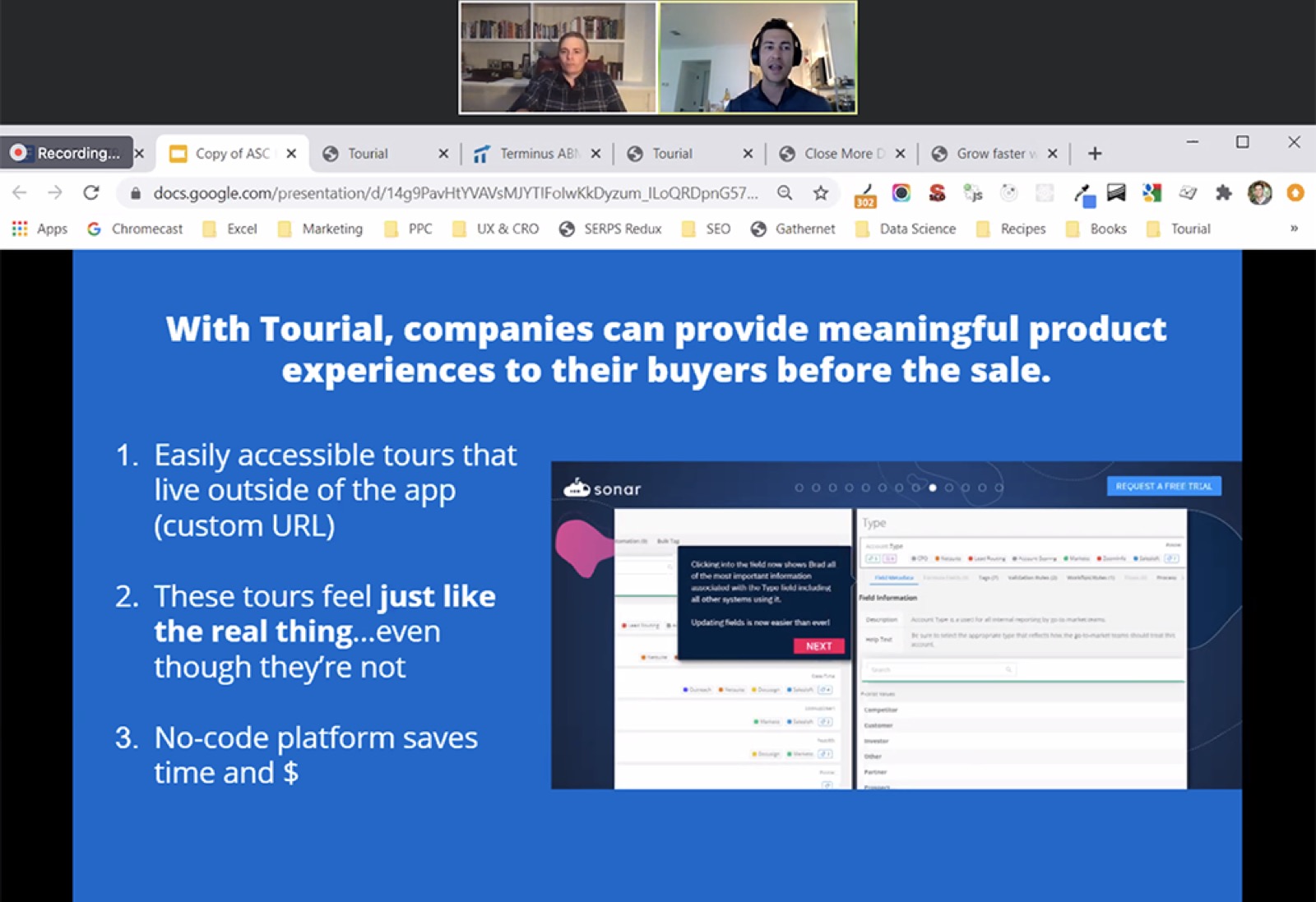Open the Chrome profile avatar

pos(1259,193)
